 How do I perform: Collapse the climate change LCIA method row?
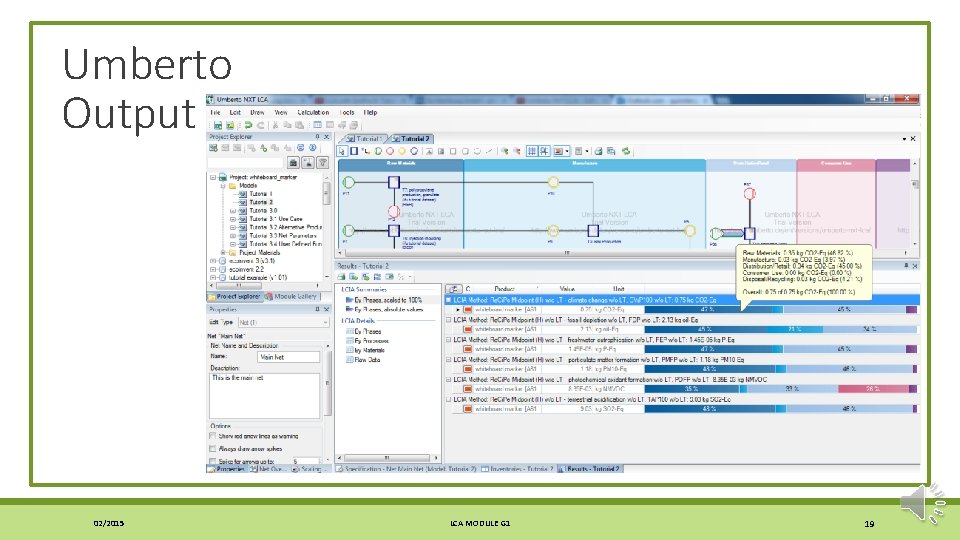[x=449, y=300]
